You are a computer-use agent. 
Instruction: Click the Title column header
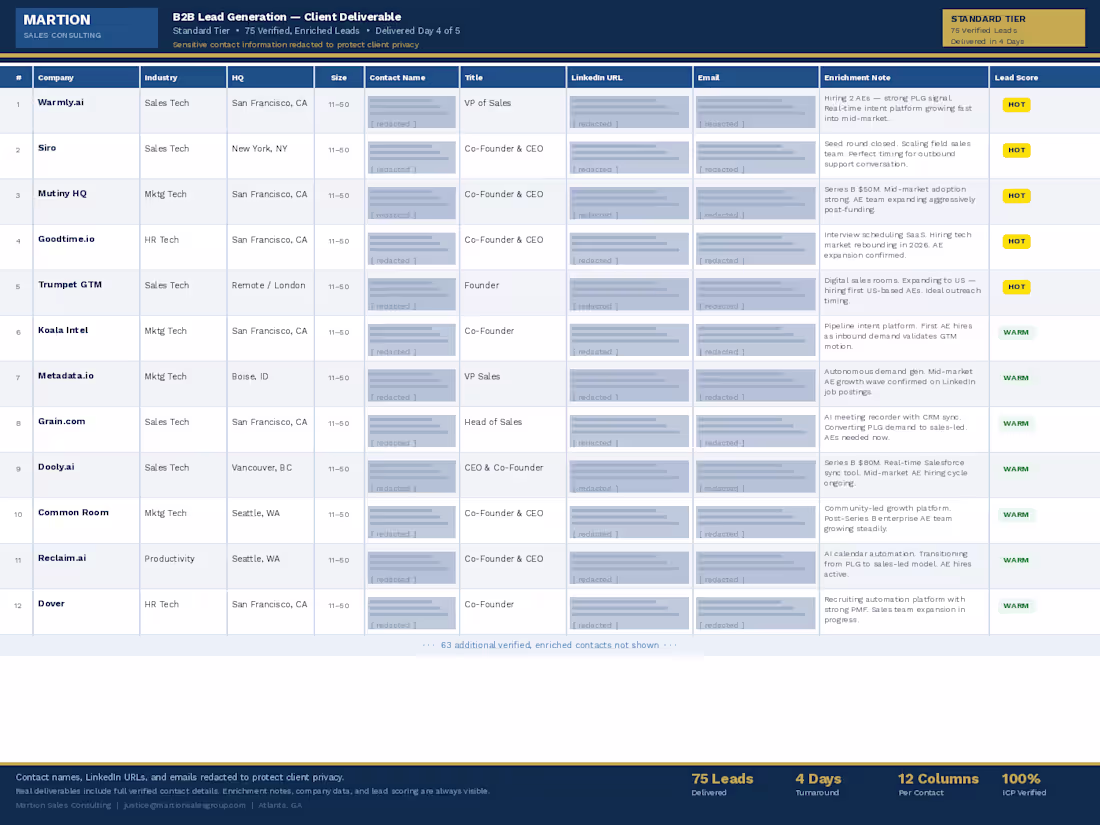513,77
